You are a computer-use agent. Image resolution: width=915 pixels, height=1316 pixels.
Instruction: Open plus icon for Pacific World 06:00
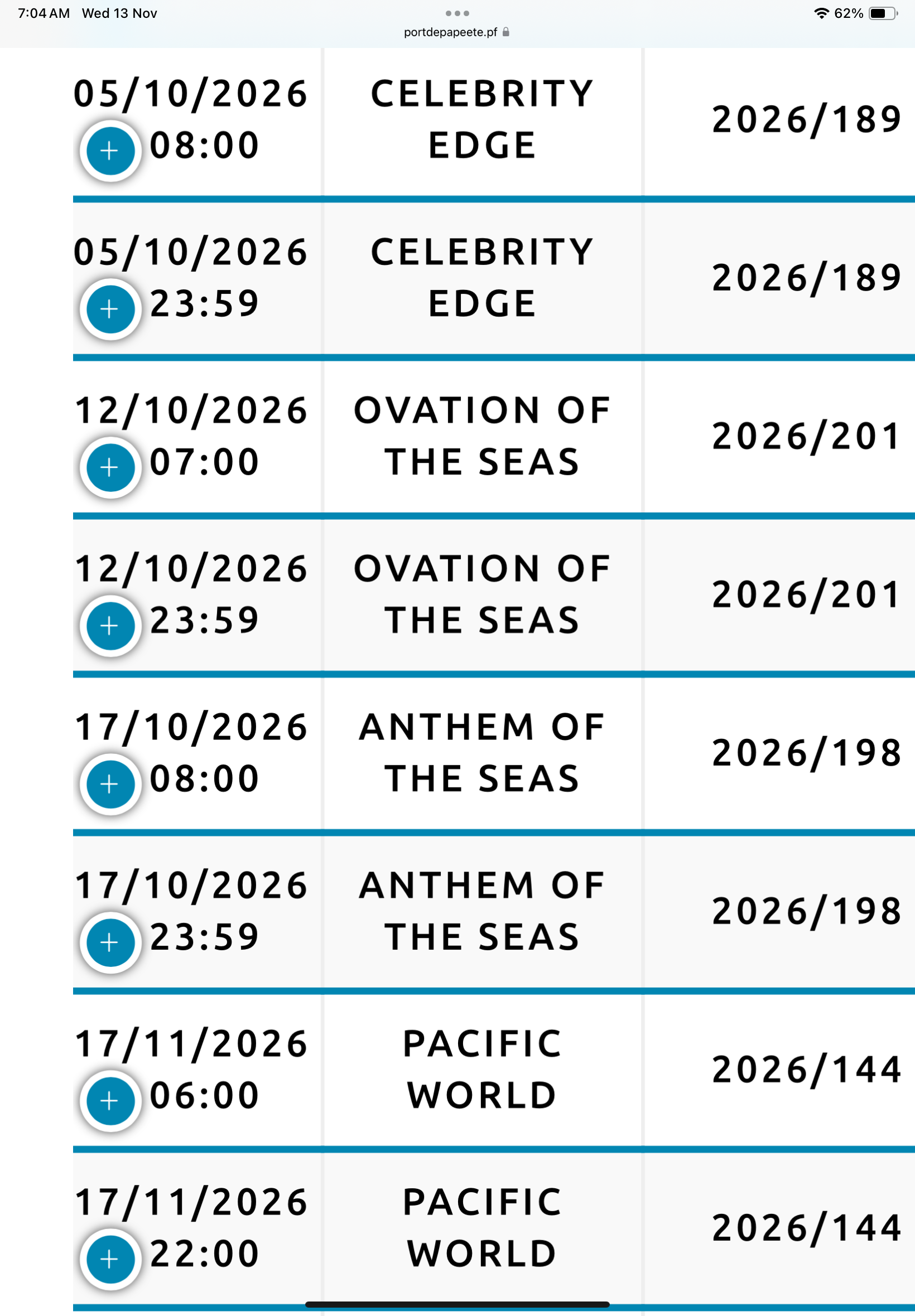[x=110, y=1101]
